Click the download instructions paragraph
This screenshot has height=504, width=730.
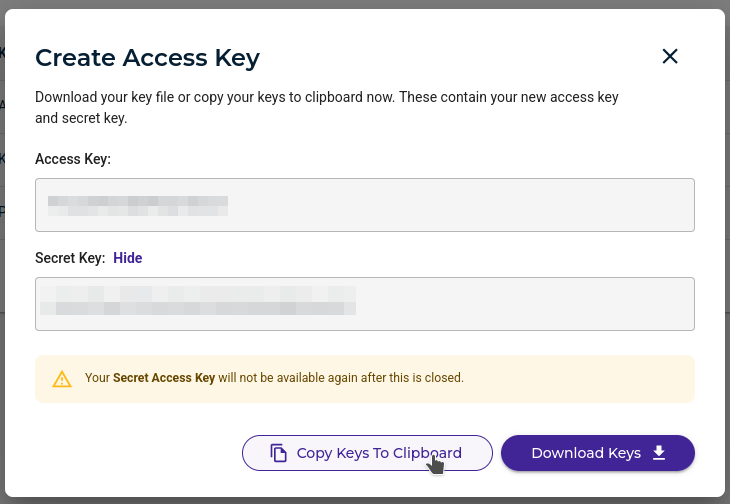326,108
